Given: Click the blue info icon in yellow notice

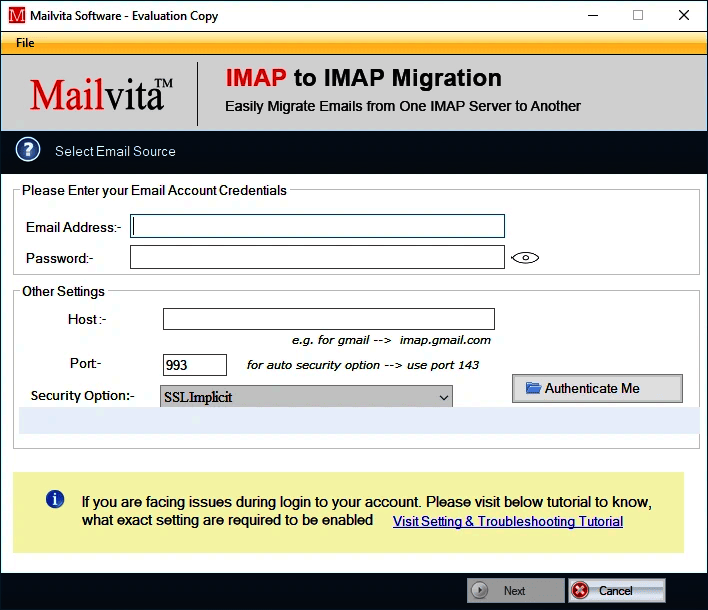Looking at the screenshot, I should 55,499.
